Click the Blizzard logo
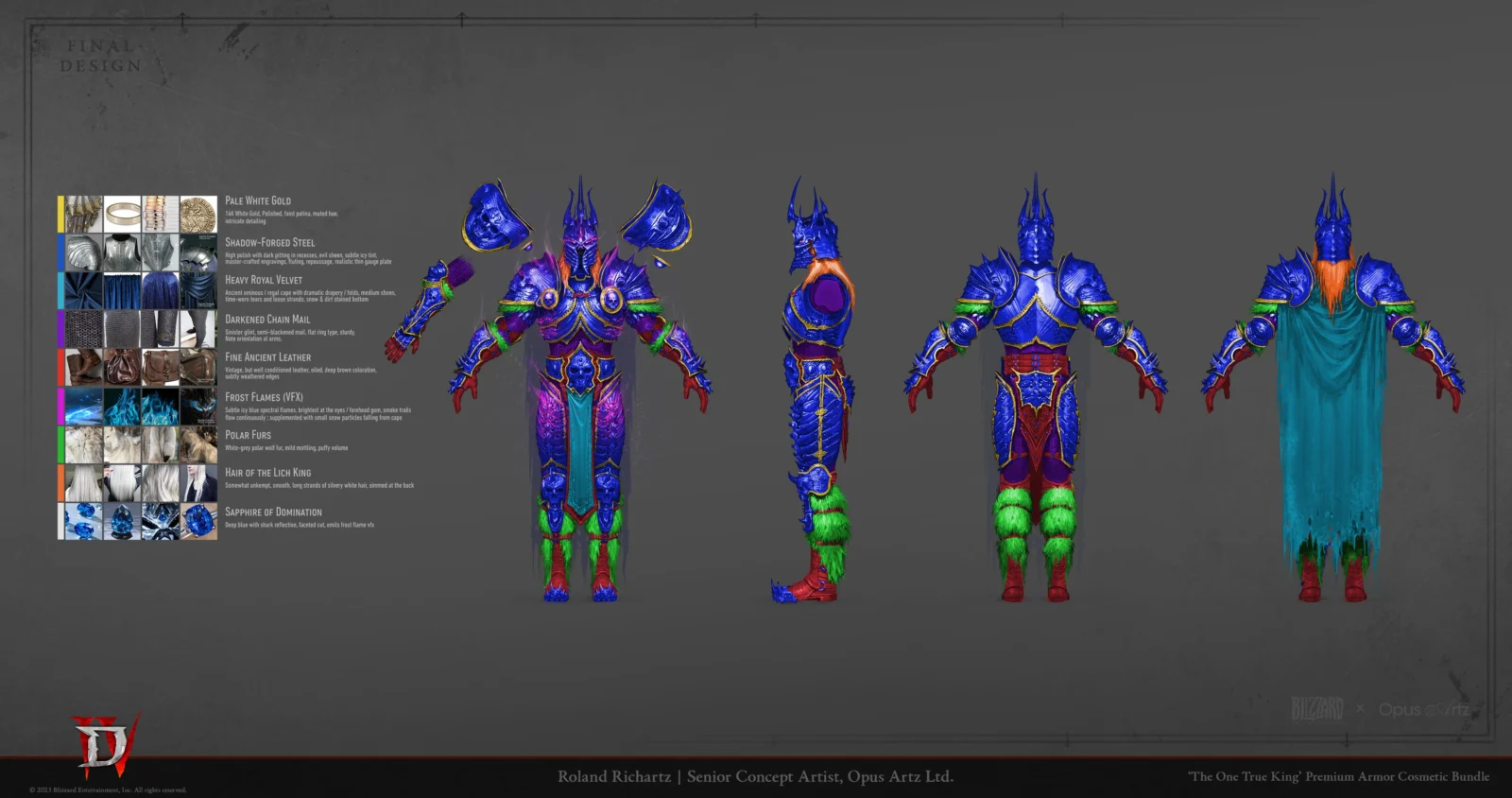 click(x=1317, y=708)
